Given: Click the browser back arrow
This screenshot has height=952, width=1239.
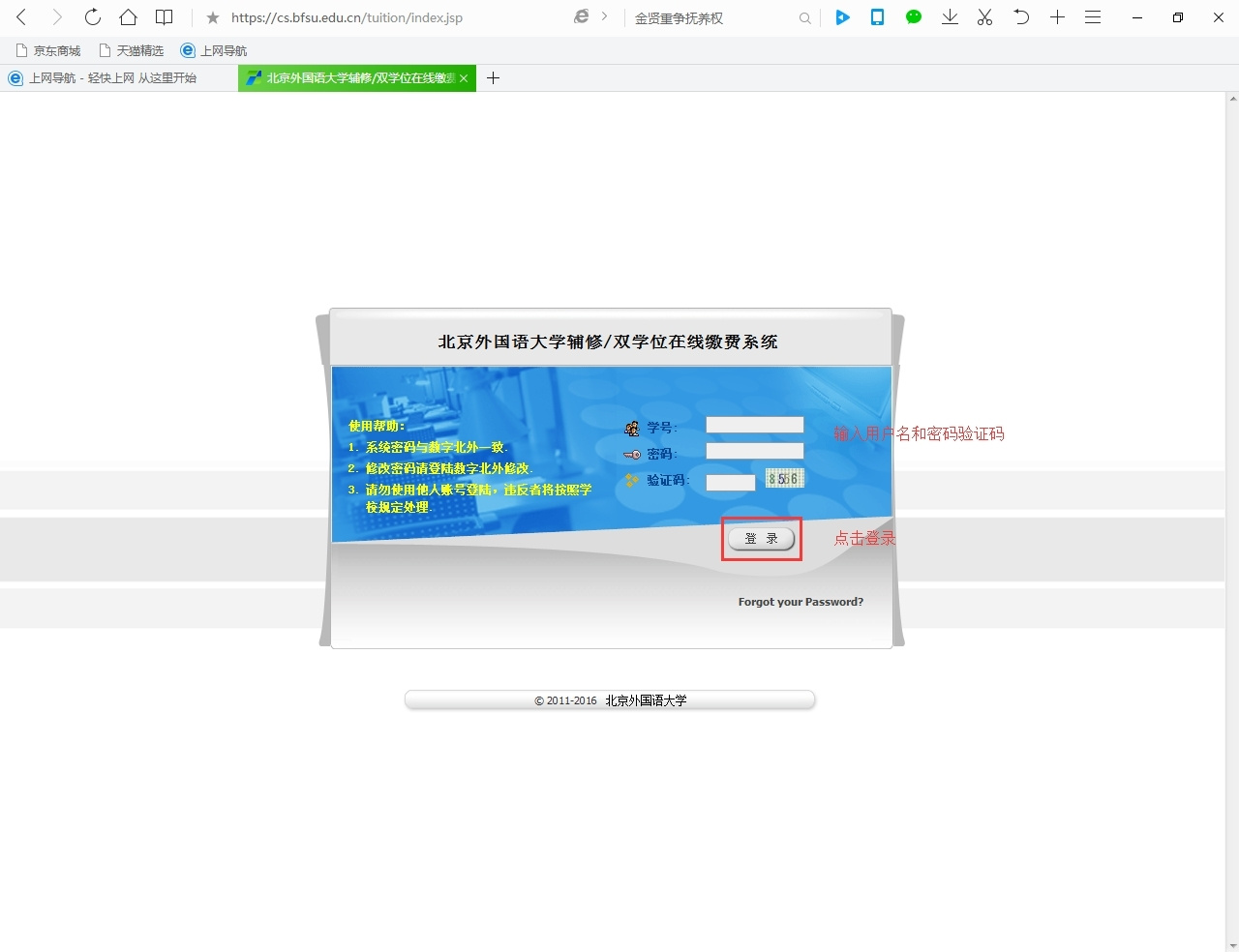Looking at the screenshot, I should point(21,17).
